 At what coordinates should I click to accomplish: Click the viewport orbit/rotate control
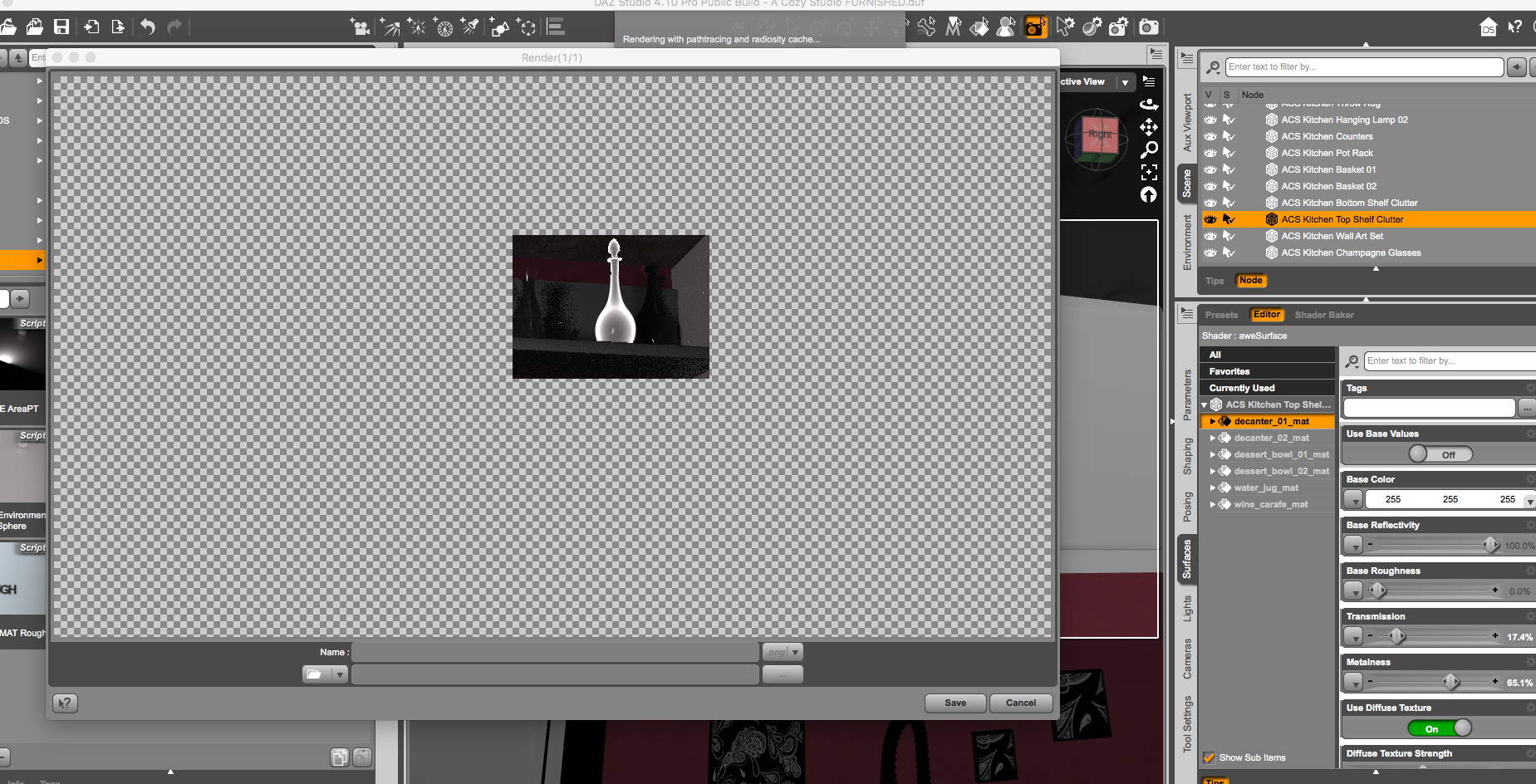pos(1149,104)
